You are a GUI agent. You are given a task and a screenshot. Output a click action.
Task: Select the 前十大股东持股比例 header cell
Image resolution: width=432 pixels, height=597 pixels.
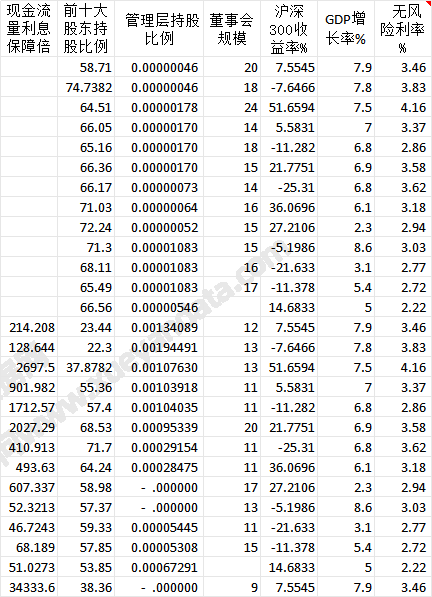[86, 29]
